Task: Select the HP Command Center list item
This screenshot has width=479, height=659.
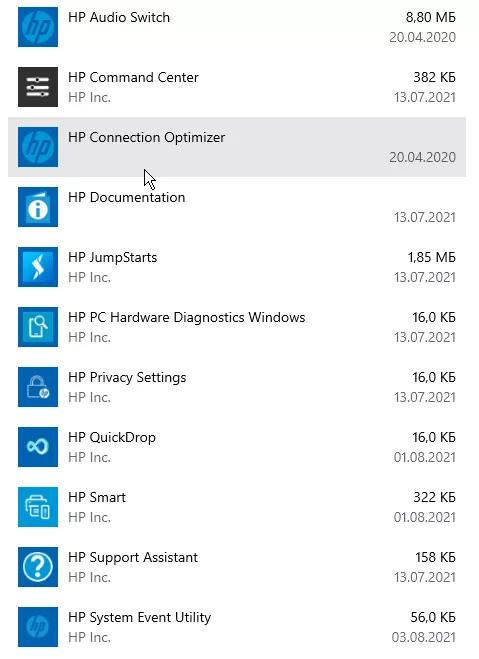Action: [x=237, y=87]
